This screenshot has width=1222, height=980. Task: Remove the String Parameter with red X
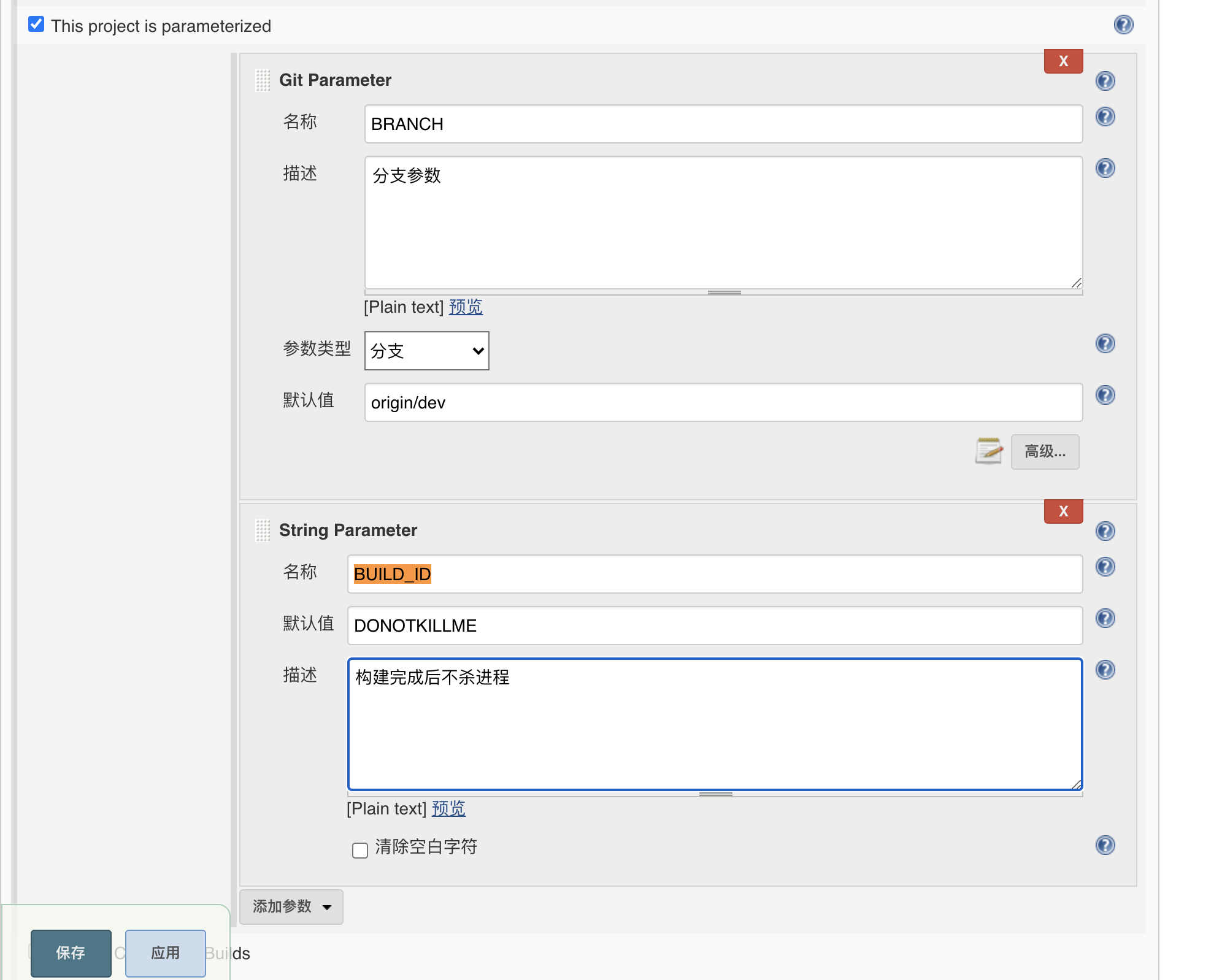tap(1063, 511)
